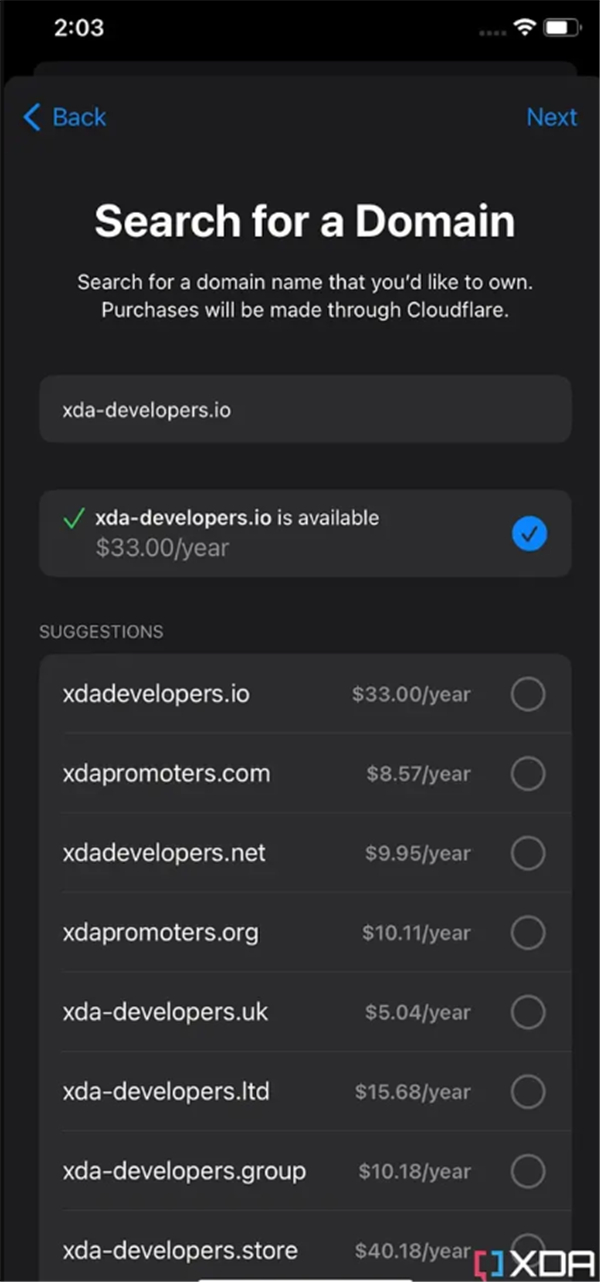Choose the xda-developers.uk radio button
This screenshot has width=600, height=1282.
(x=528, y=1012)
